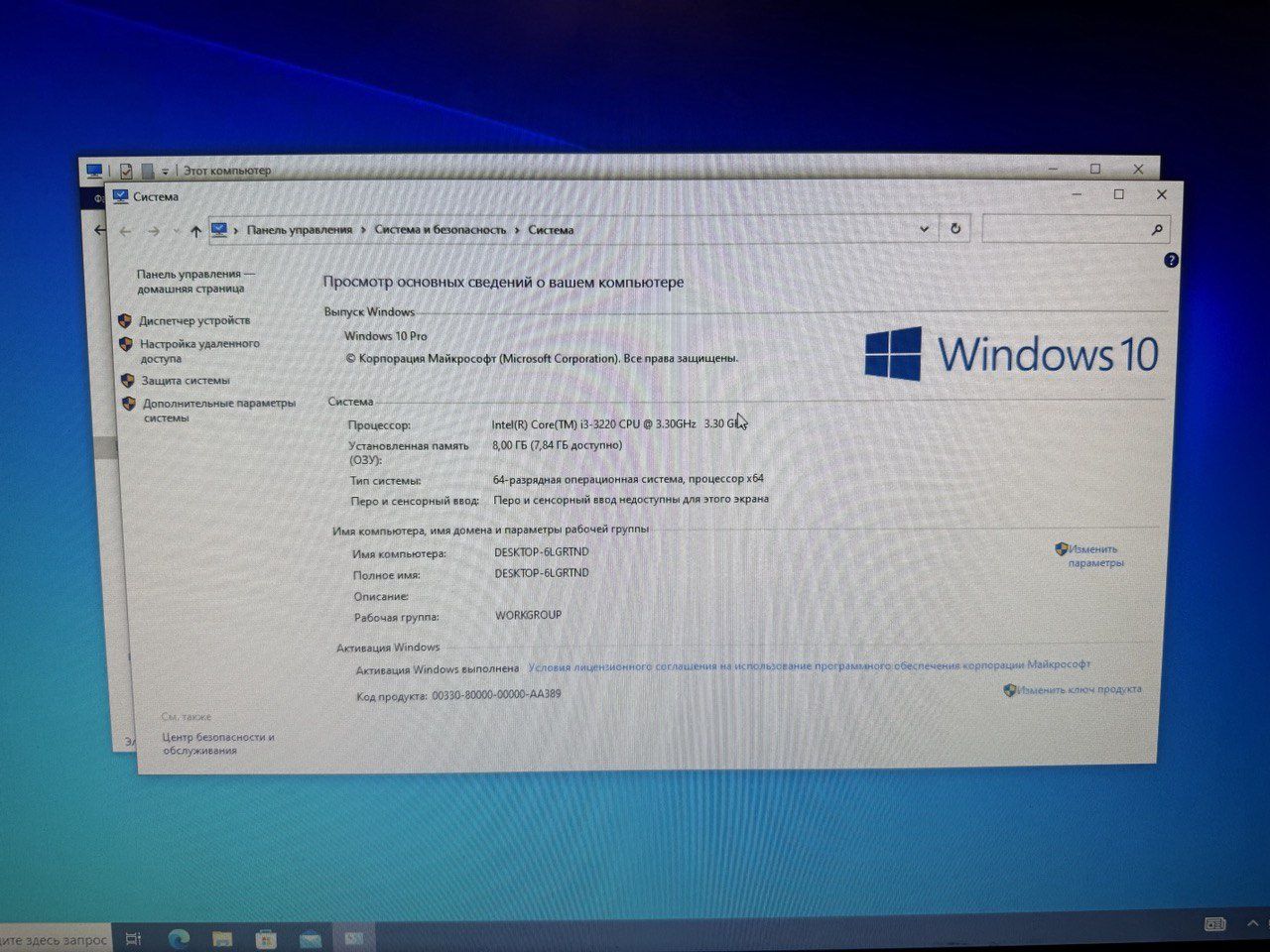Open Центр безопасности и обслуживания

click(x=218, y=744)
